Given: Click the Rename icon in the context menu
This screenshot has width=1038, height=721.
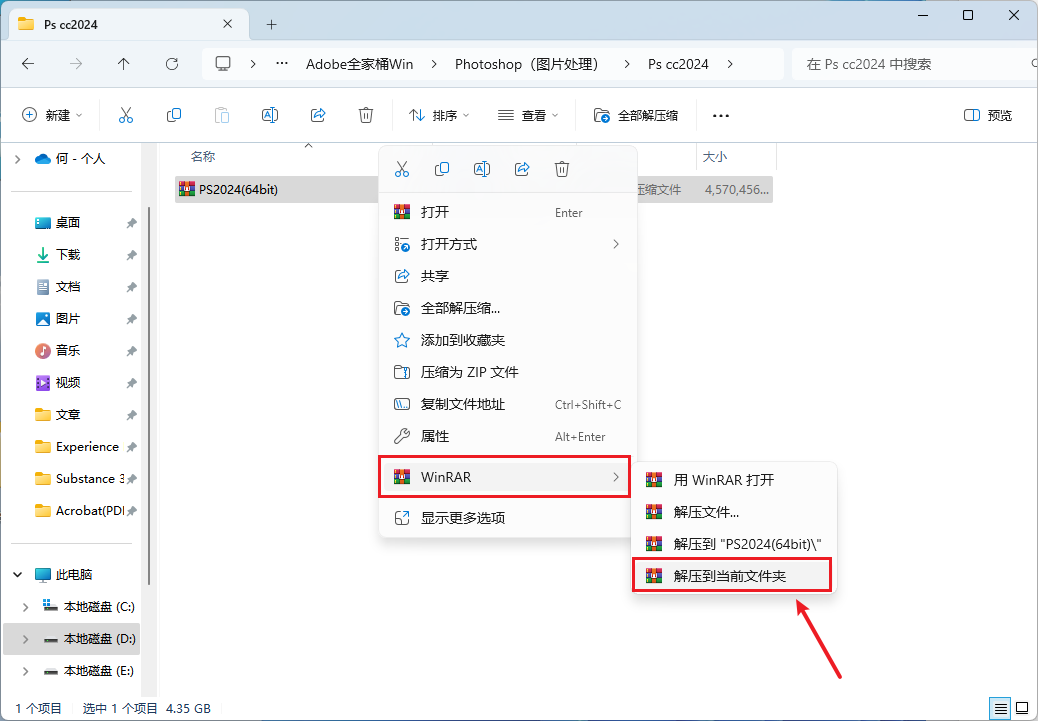Looking at the screenshot, I should [x=482, y=169].
